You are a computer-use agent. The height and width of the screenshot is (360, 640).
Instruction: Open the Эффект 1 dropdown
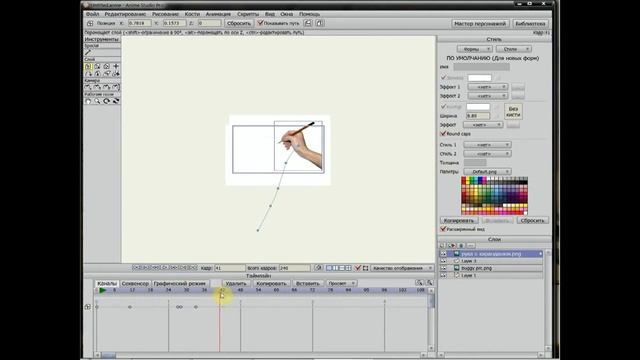(x=487, y=87)
